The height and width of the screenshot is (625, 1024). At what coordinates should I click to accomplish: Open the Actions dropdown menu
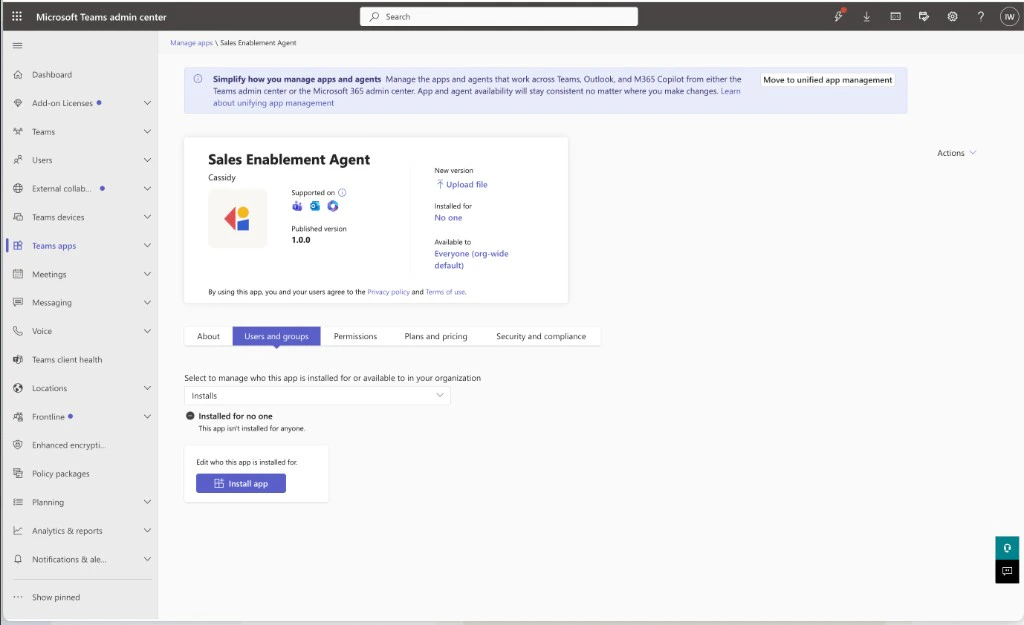[956, 153]
